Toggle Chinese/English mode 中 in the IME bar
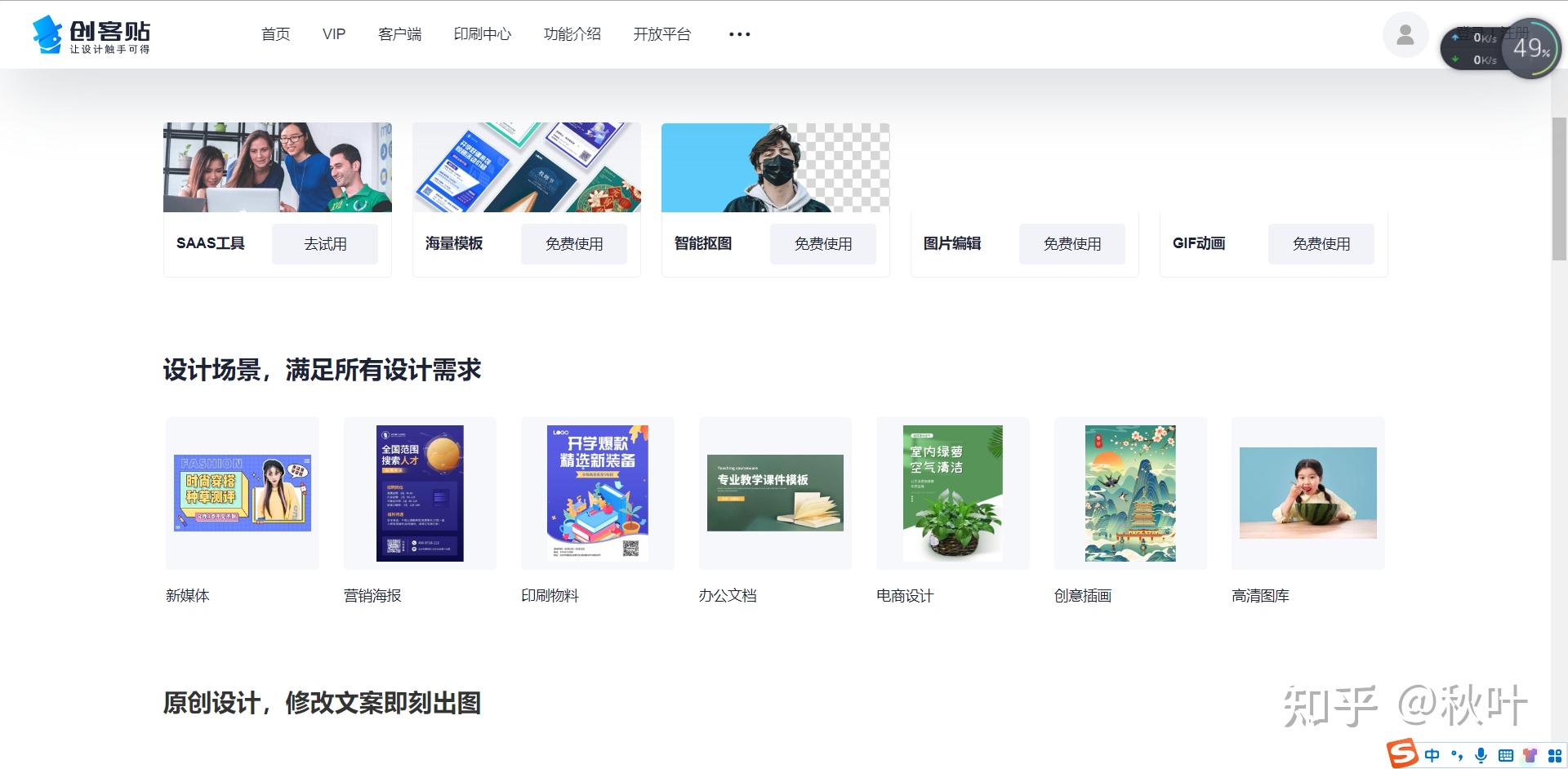1568x769 pixels. pyautogui.click(x=1432, y=756)
